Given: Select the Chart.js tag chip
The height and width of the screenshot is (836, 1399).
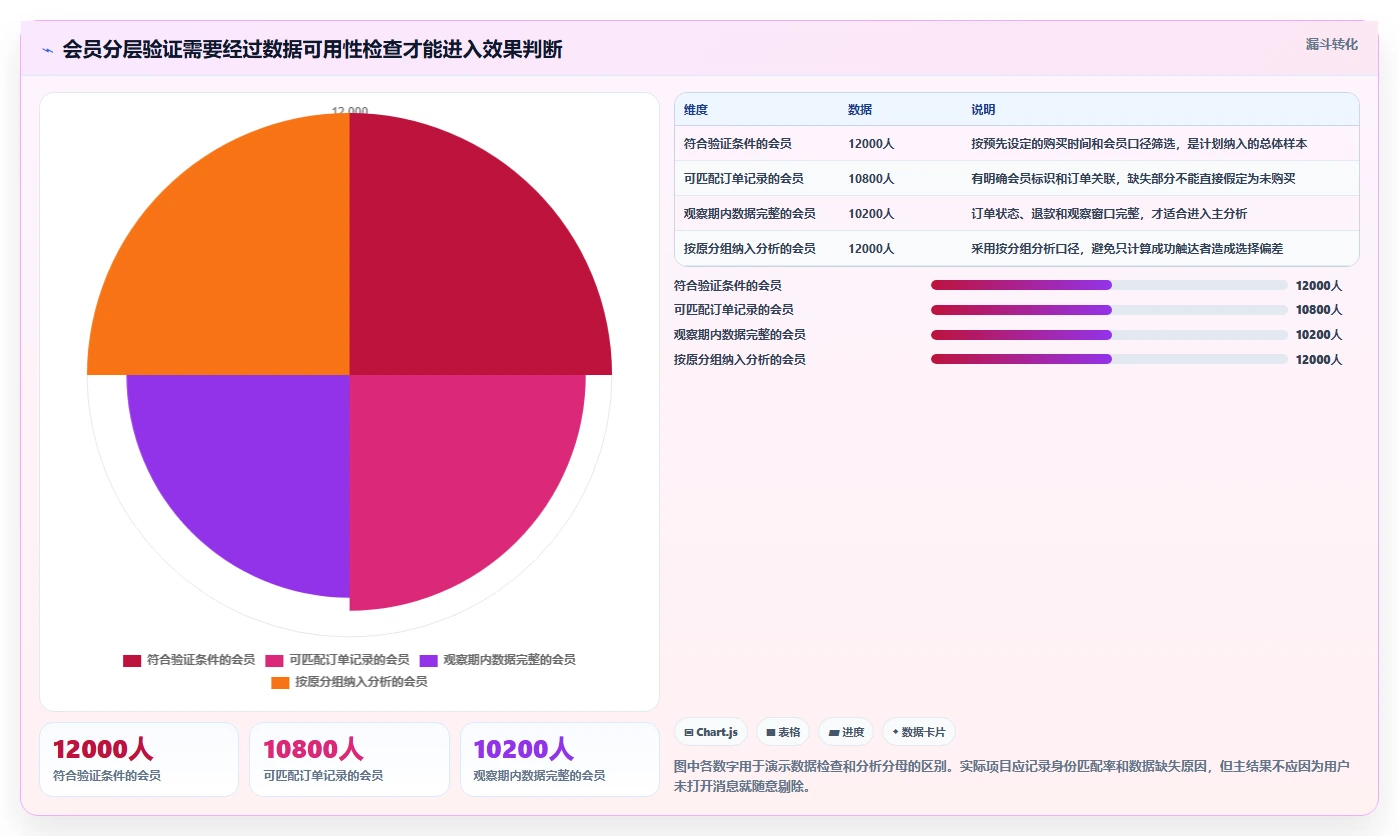Looking at the screenshot, I should pos(711,732).
